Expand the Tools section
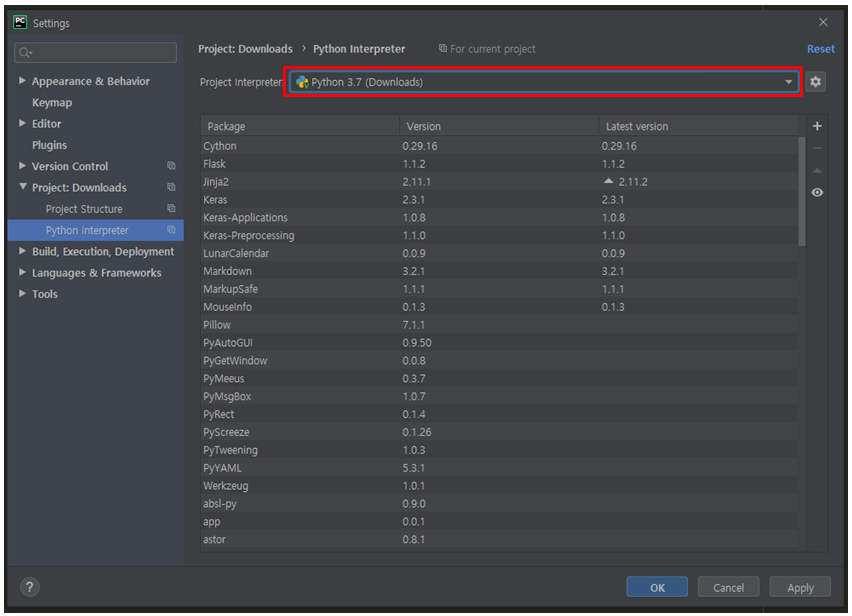 coord(22,293)
